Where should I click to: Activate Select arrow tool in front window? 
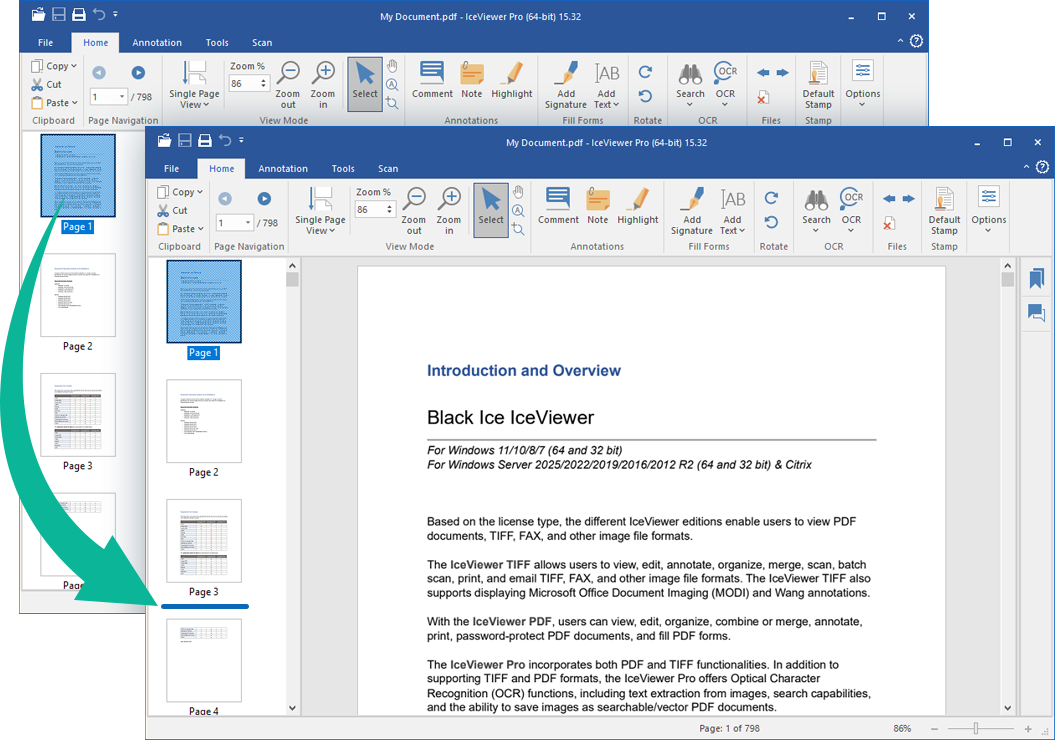pos(490,210)
